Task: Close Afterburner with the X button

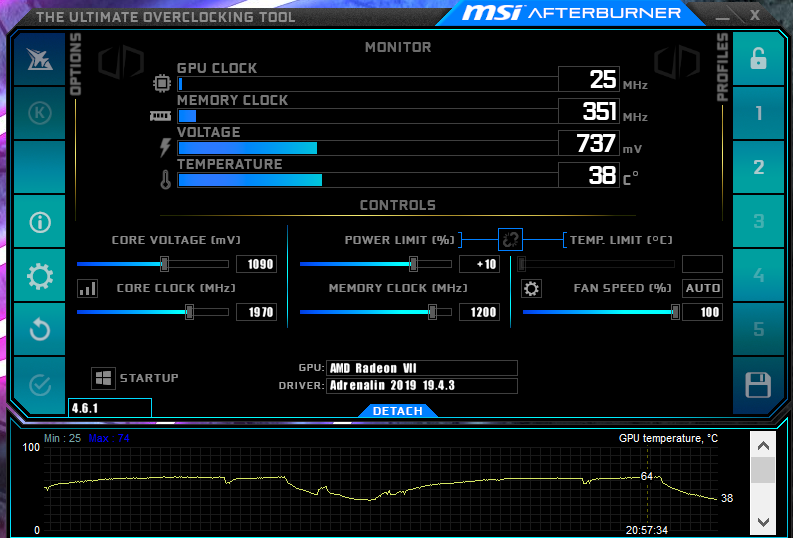Action: tap(755, 16)
